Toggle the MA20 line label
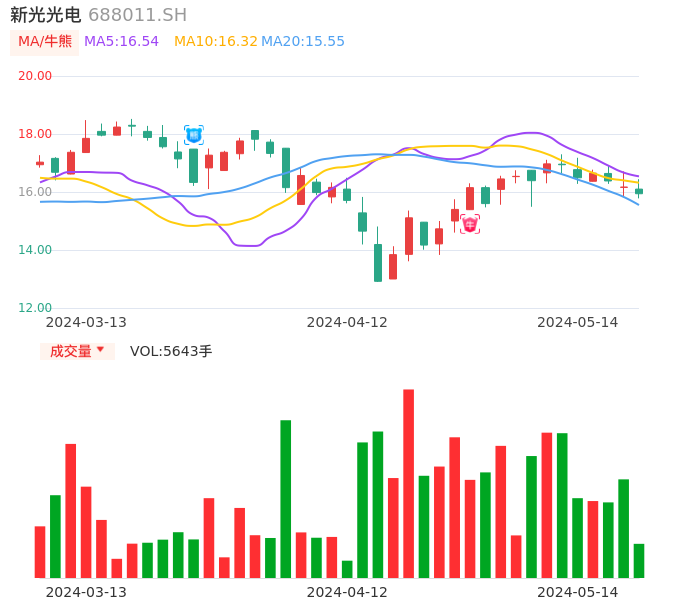This screenshot has width=686, height=606. pos(303,42)
